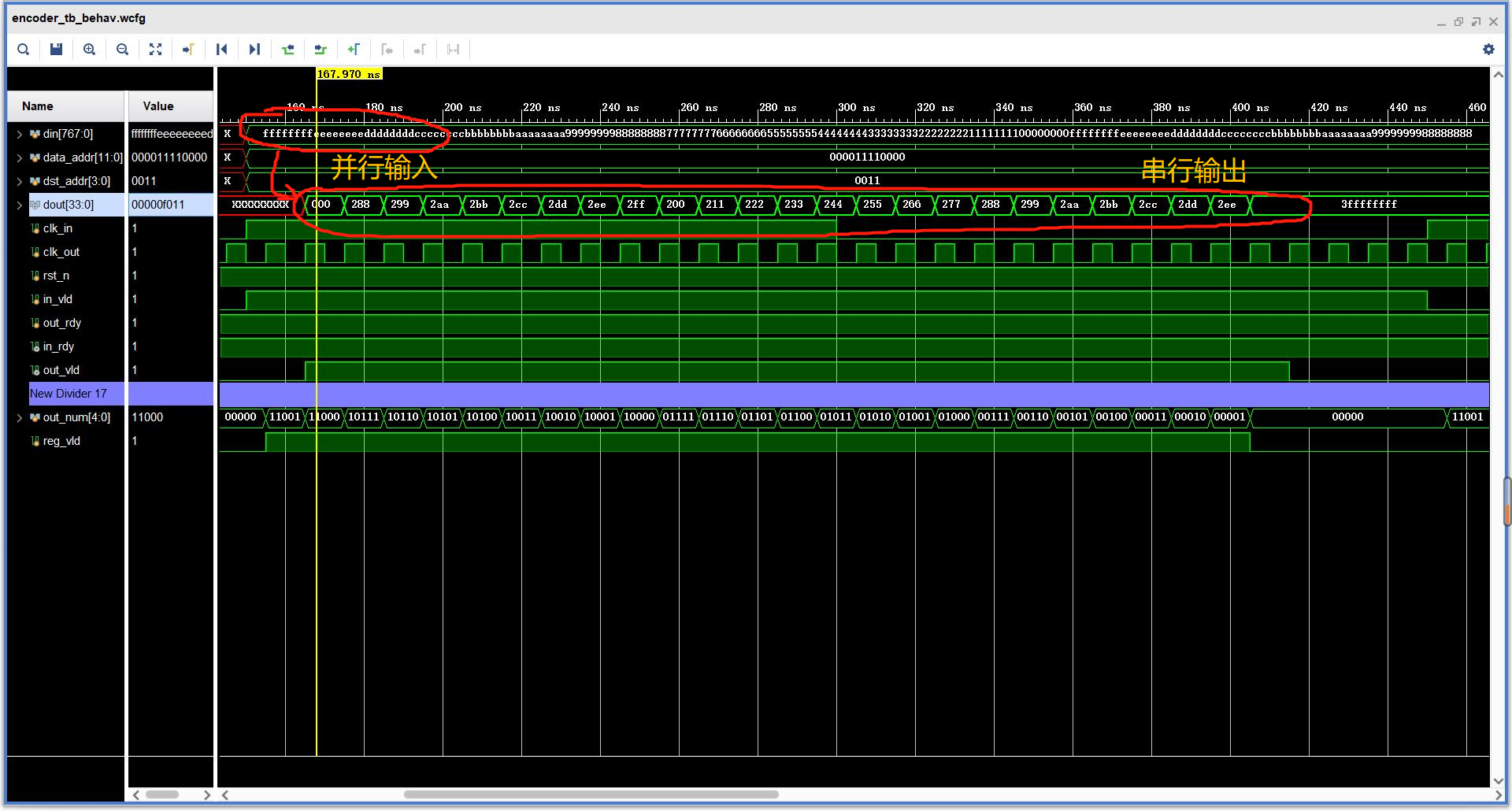Jump to next transition icon

click(x=321, y=50)
